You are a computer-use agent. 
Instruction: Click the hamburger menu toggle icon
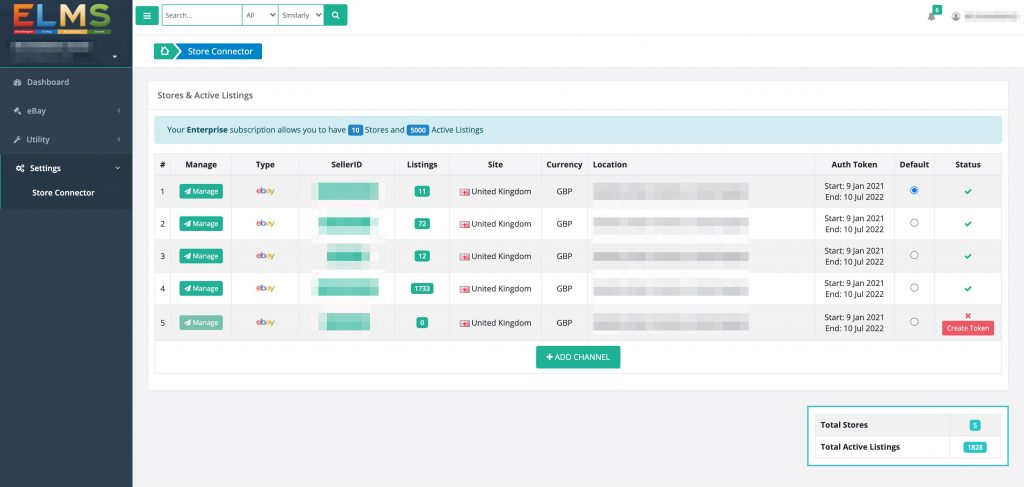point(147,15)
